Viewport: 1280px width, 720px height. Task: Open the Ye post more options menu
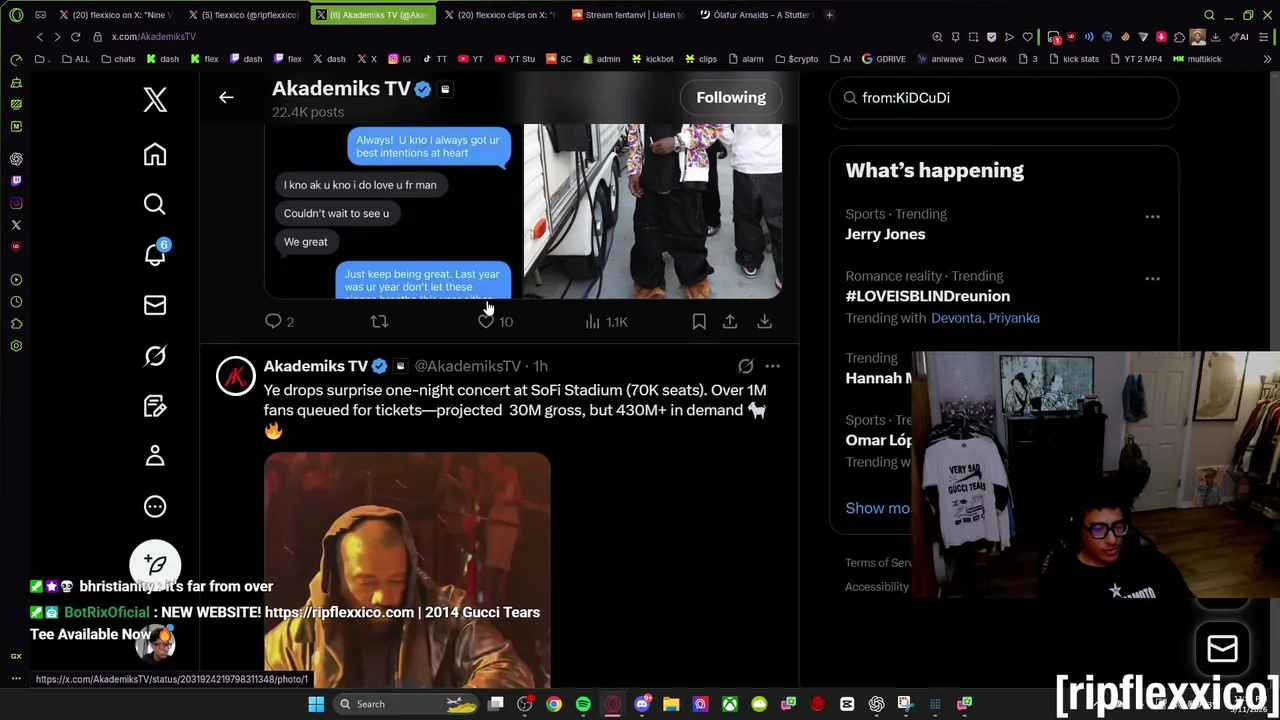coord(772,366)
